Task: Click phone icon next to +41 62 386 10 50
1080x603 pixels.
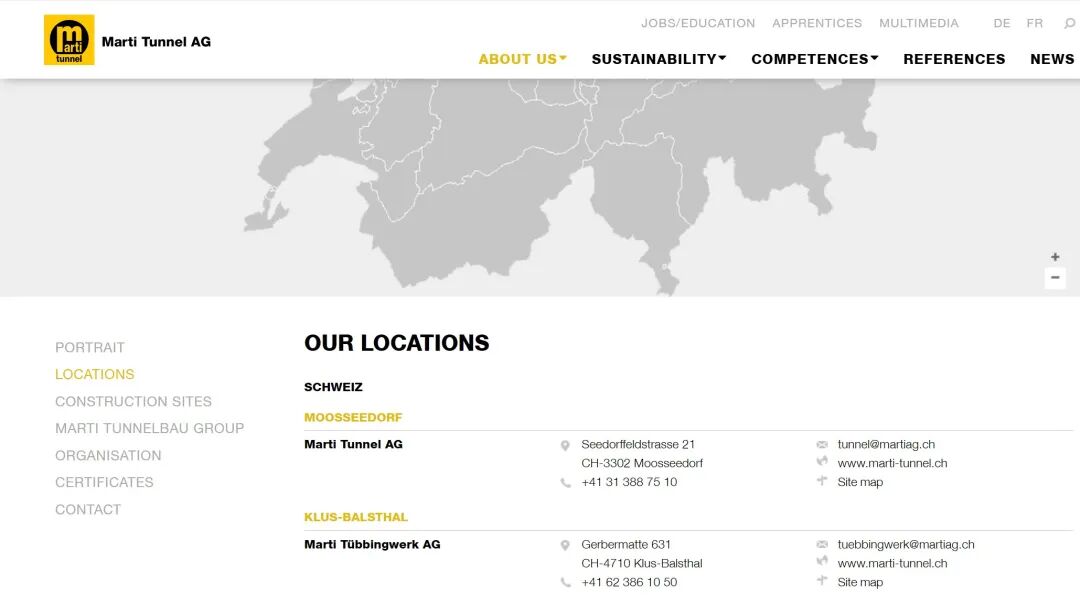Action: 565,583
